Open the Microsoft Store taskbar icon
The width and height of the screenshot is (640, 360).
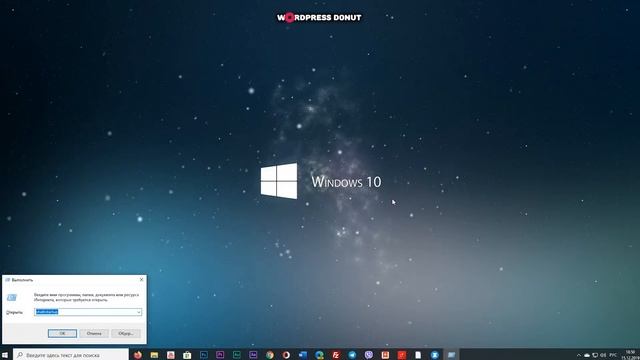click(x=187, y=355)
